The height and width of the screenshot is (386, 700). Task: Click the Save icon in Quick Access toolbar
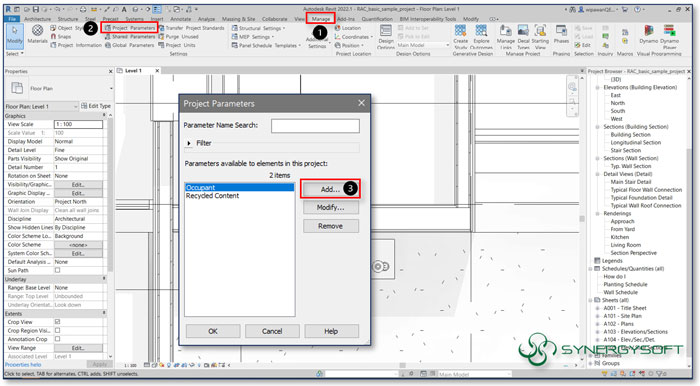pos(35,9)
